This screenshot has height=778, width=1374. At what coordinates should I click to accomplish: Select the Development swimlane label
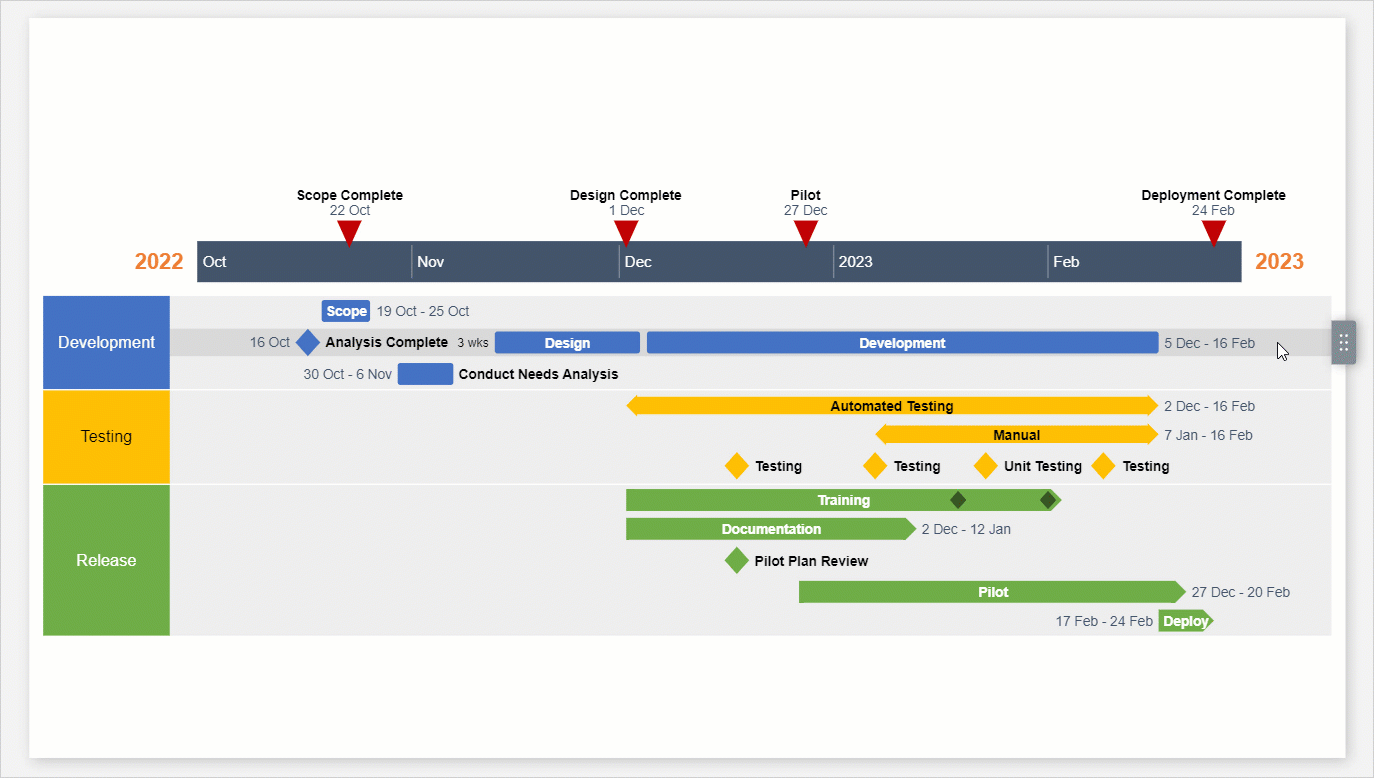click(x=106, y=342)
